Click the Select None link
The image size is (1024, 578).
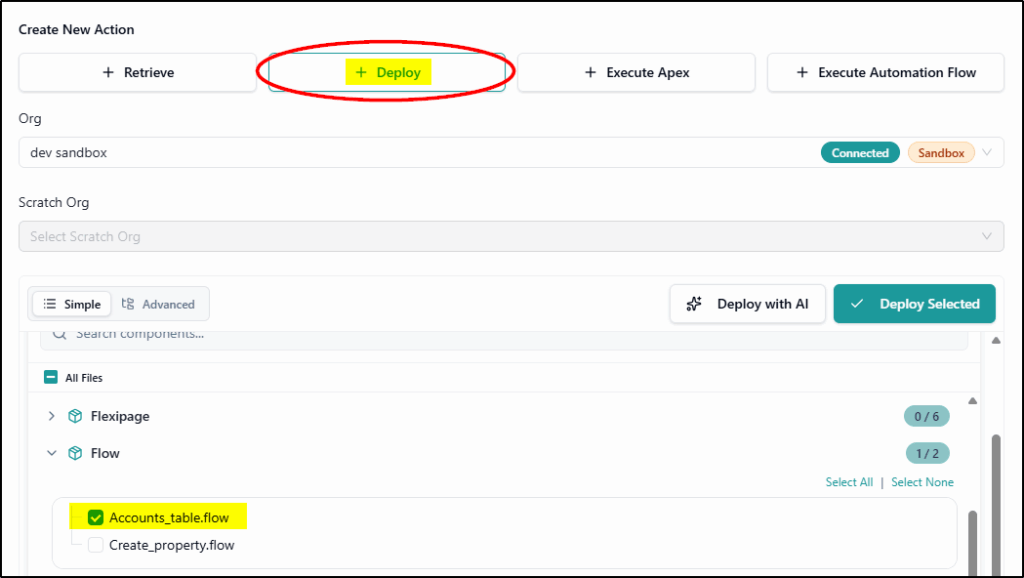922,482
